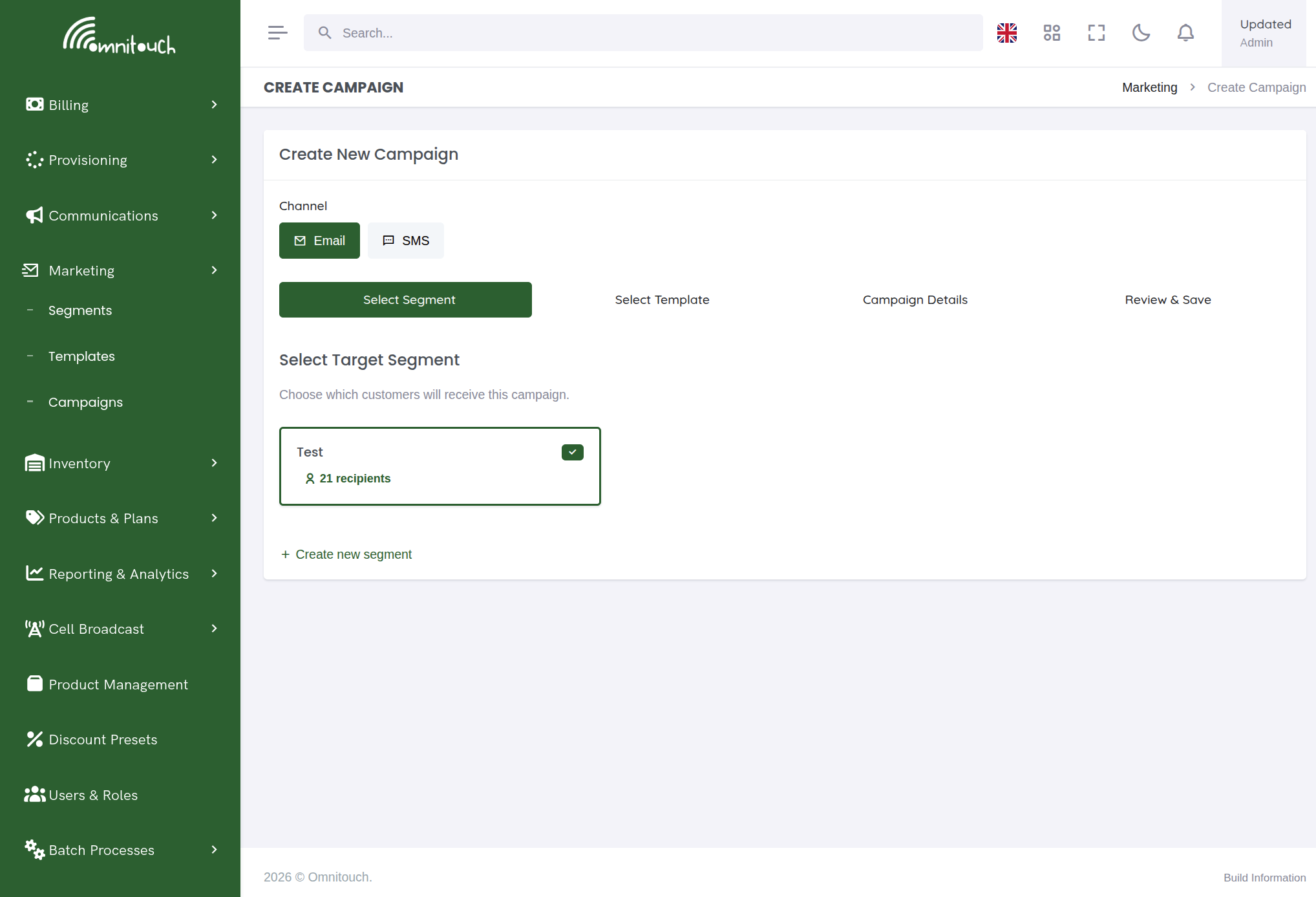The height and width of the screenshot is (897, 1316).
Task: Open notifications bell icon
Action: click(x=1185, y=33)
